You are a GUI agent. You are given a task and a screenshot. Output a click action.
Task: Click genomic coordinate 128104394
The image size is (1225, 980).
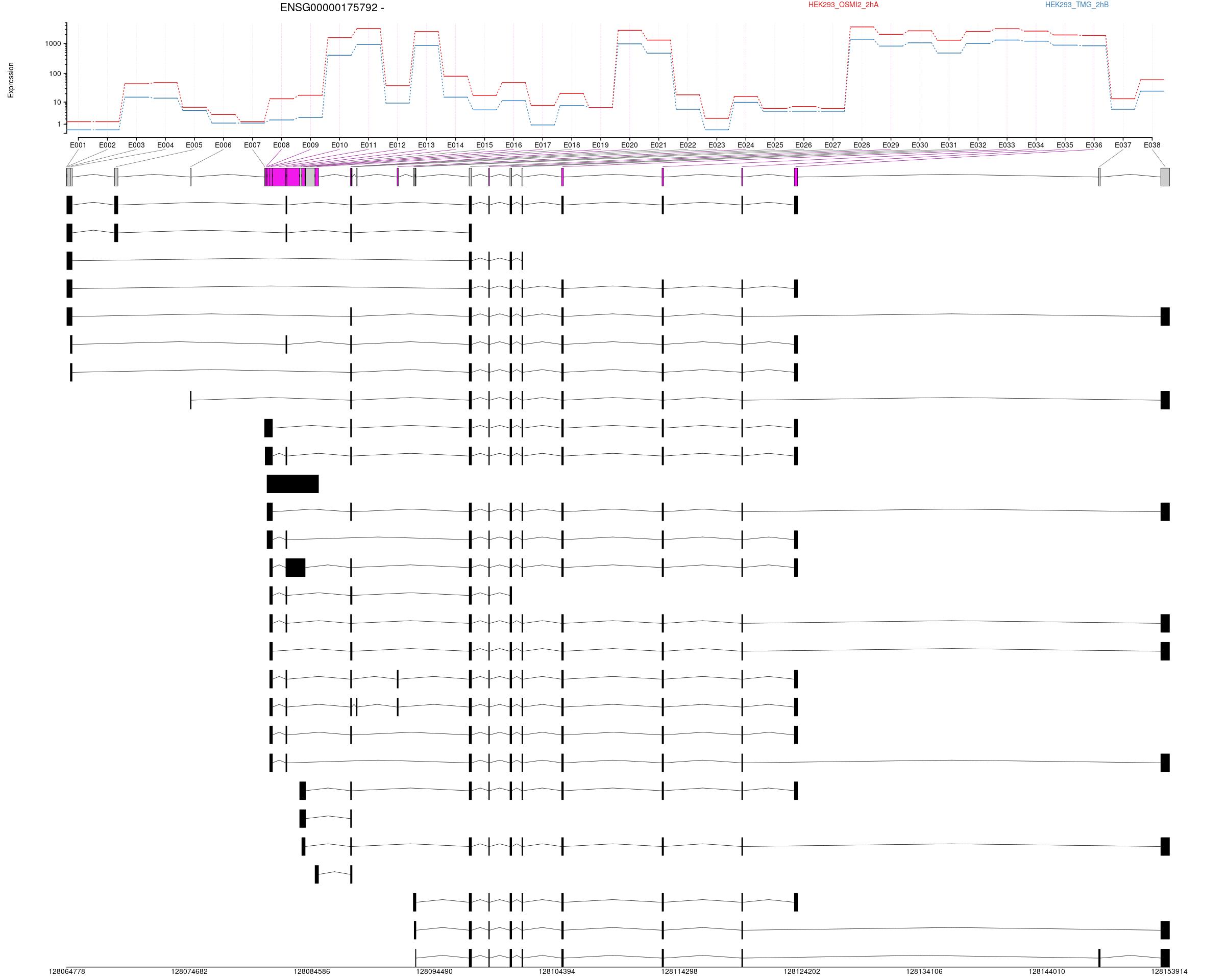pyautogui.click(x=557, y=972)
